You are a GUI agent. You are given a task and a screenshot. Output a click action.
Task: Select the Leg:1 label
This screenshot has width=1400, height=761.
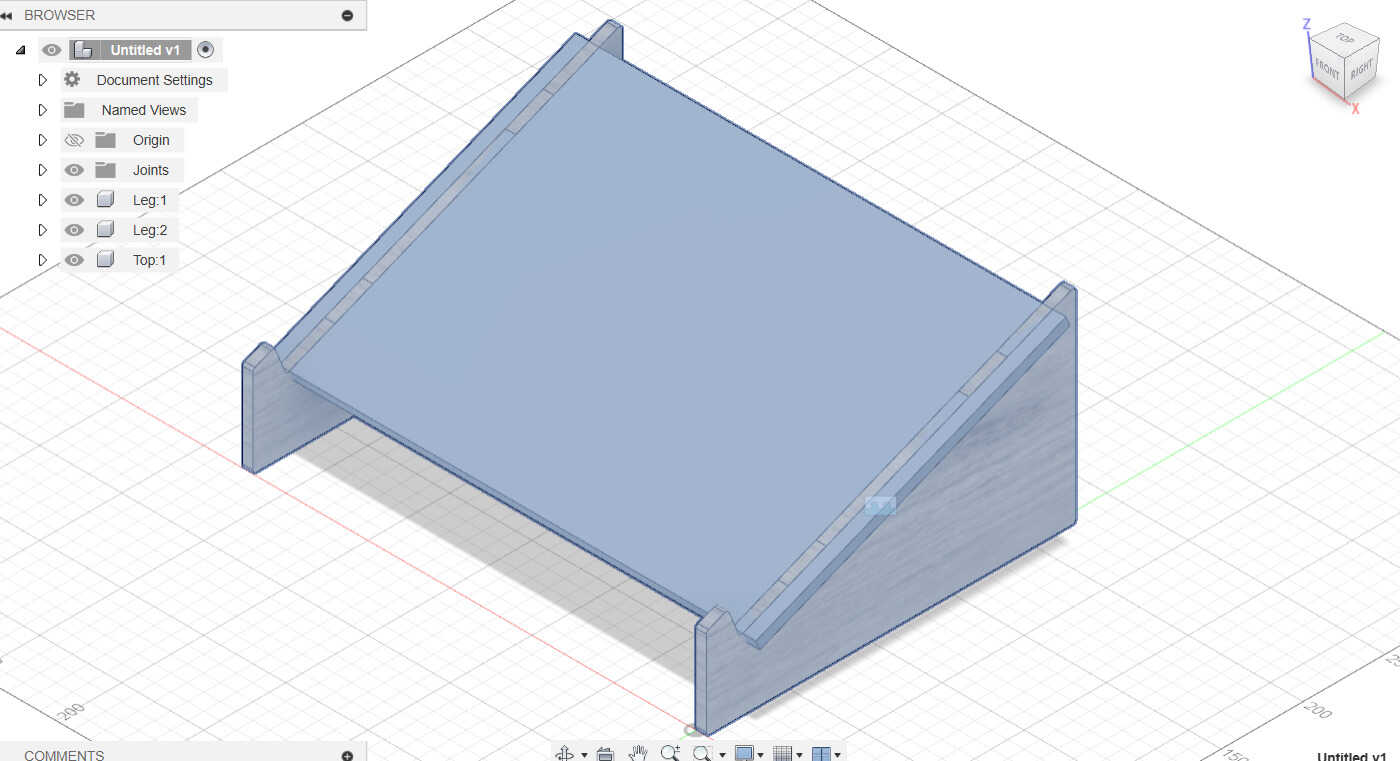150,200
